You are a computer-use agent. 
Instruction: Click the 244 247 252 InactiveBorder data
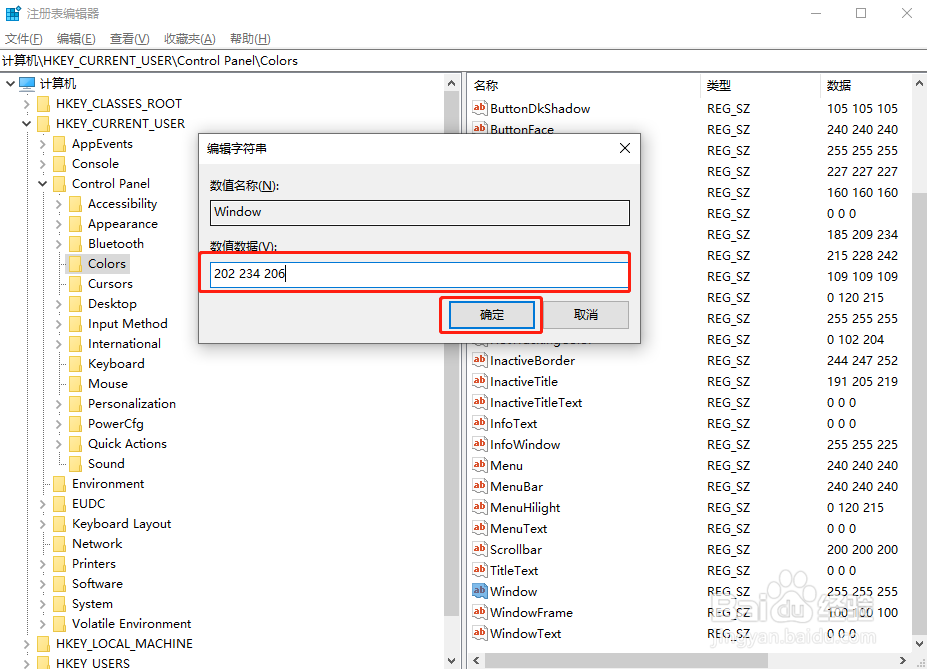pyautogui.click(x=862, y=361)
